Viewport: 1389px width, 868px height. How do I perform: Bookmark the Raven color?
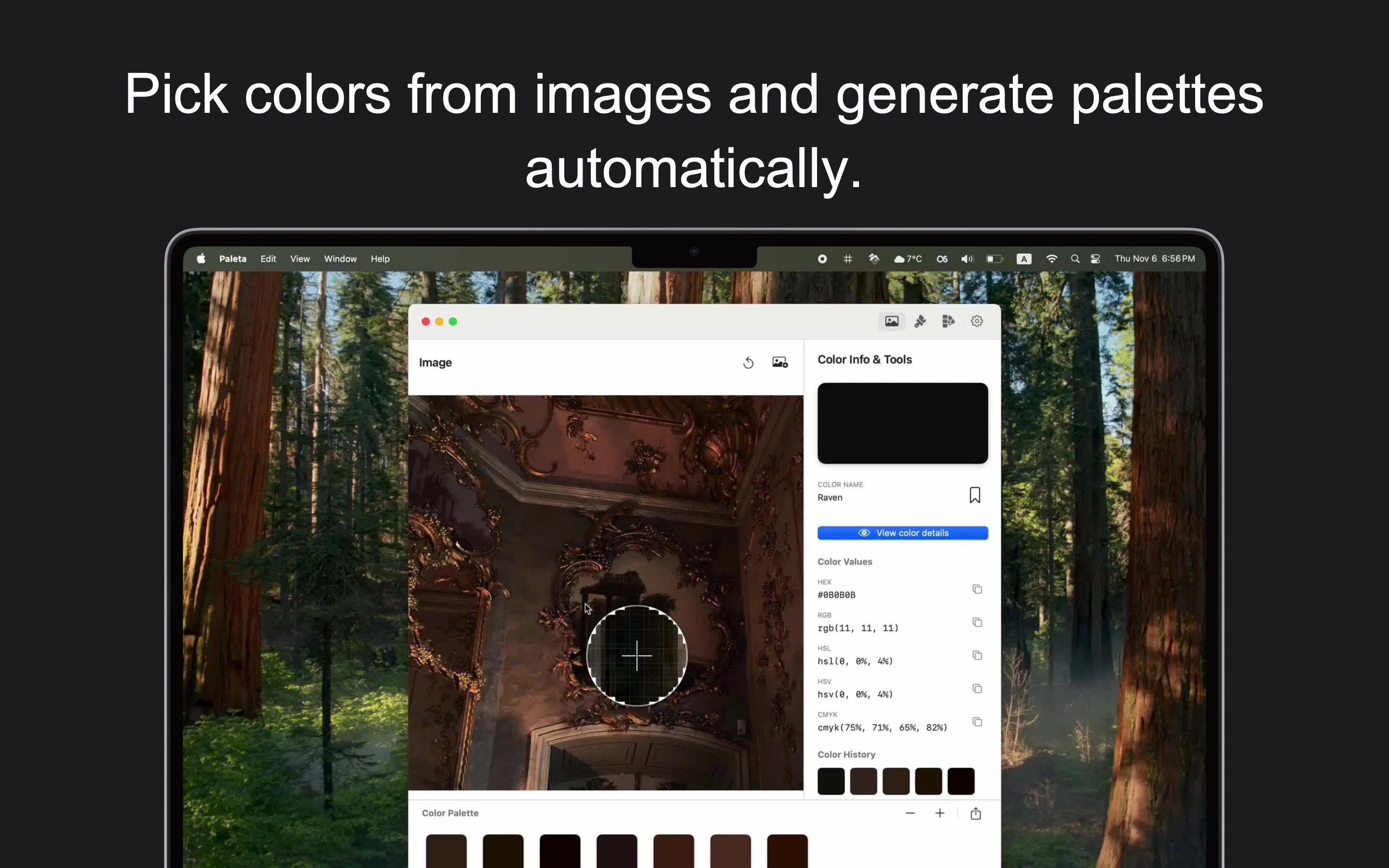click(x=975, y=494)
